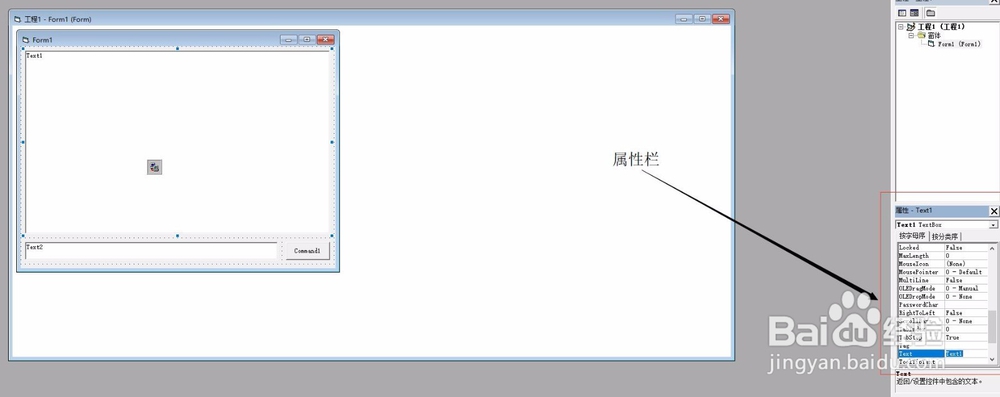The image size is (1000, 397).
Task: Select the Text2 textbox on Form1
Action: tap(151, 250)
